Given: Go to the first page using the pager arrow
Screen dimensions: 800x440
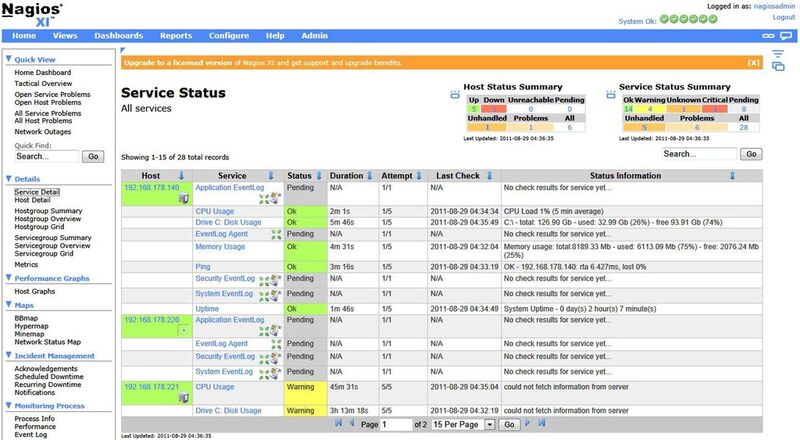Looking at the screenshot, I should point(337,424).
